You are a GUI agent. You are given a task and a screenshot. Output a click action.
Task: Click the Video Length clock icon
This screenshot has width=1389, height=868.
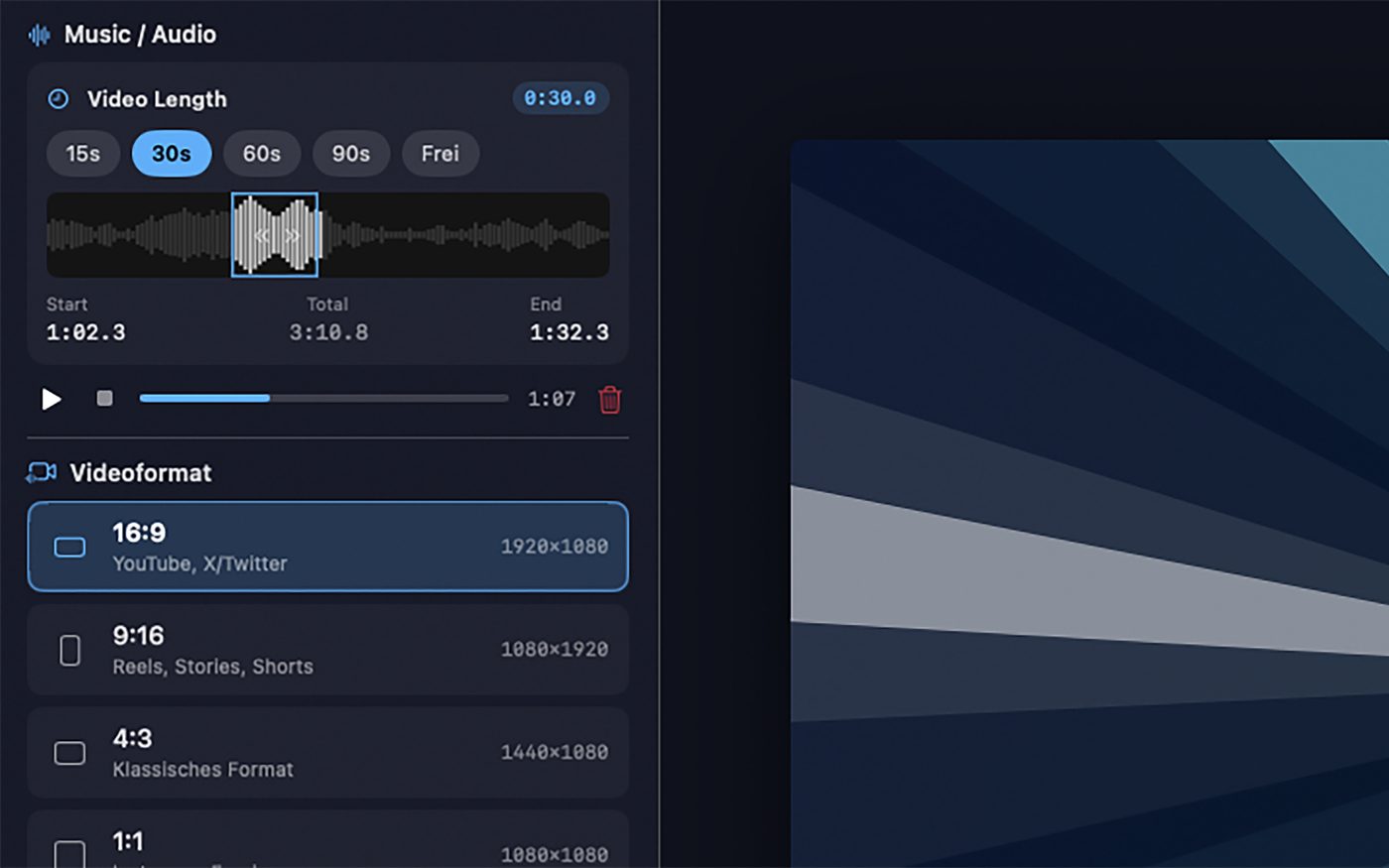click(x=58, y=98)
